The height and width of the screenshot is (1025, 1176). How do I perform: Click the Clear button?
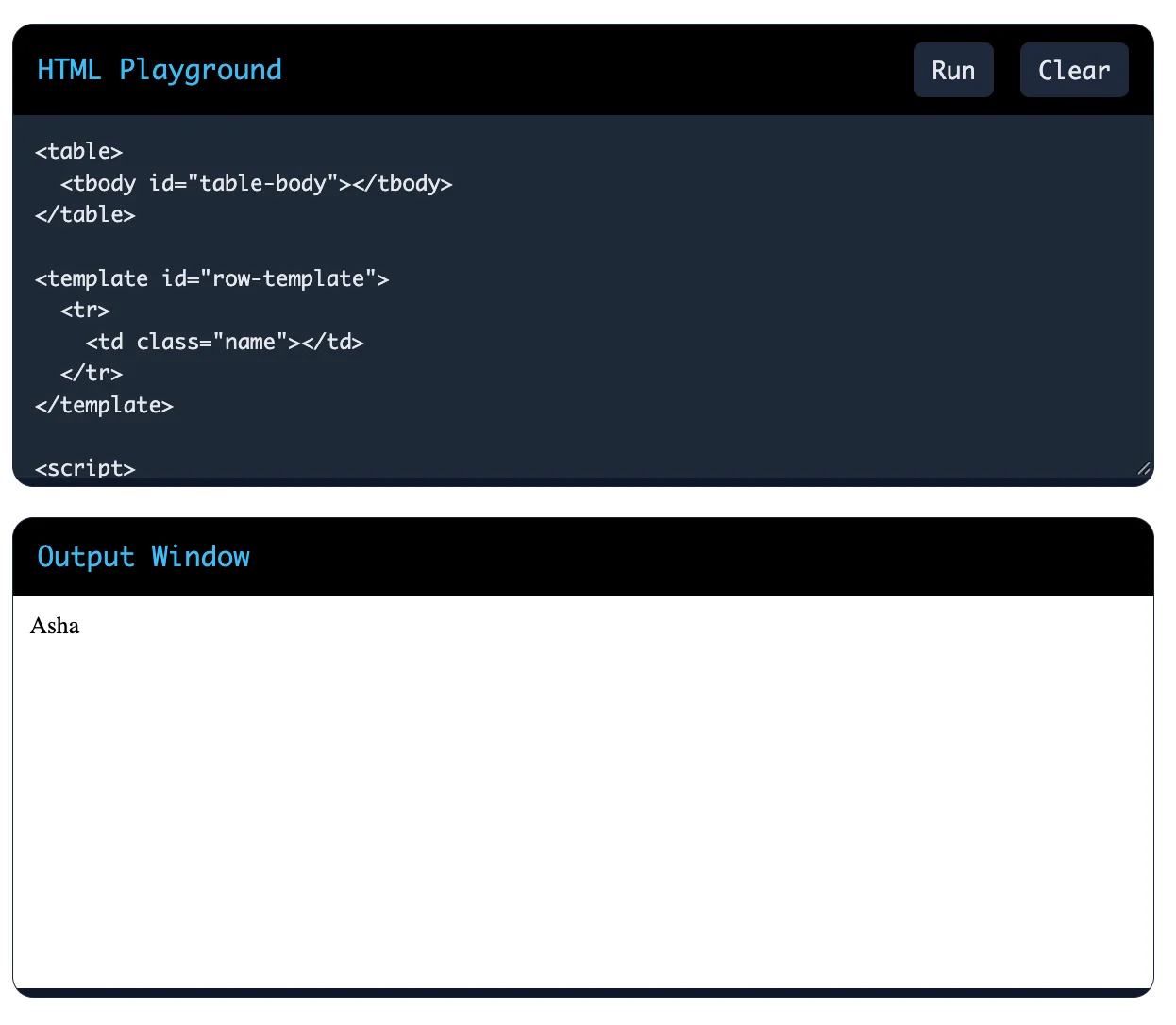[x=1074, y=70]
